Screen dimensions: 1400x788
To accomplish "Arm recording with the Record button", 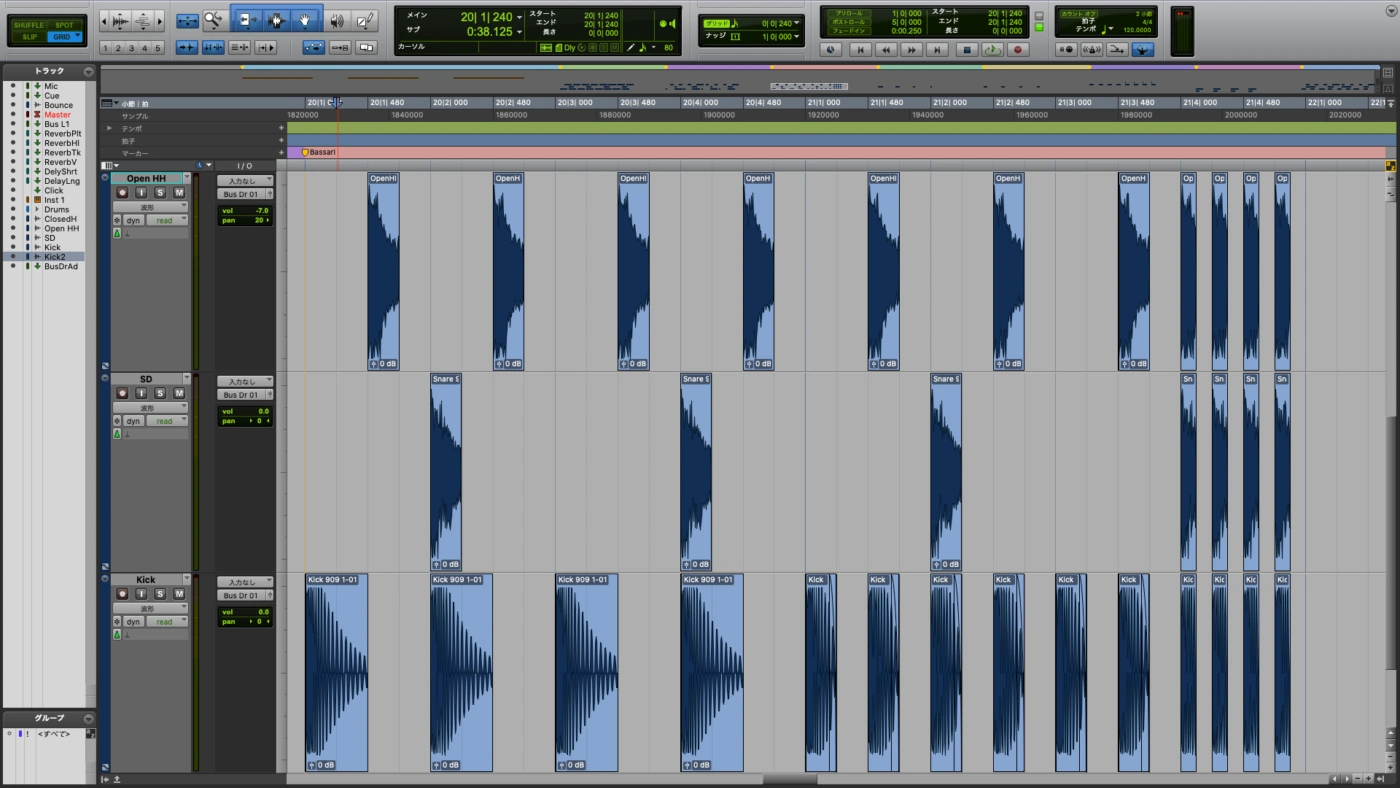I will [x=1018, y=49].
